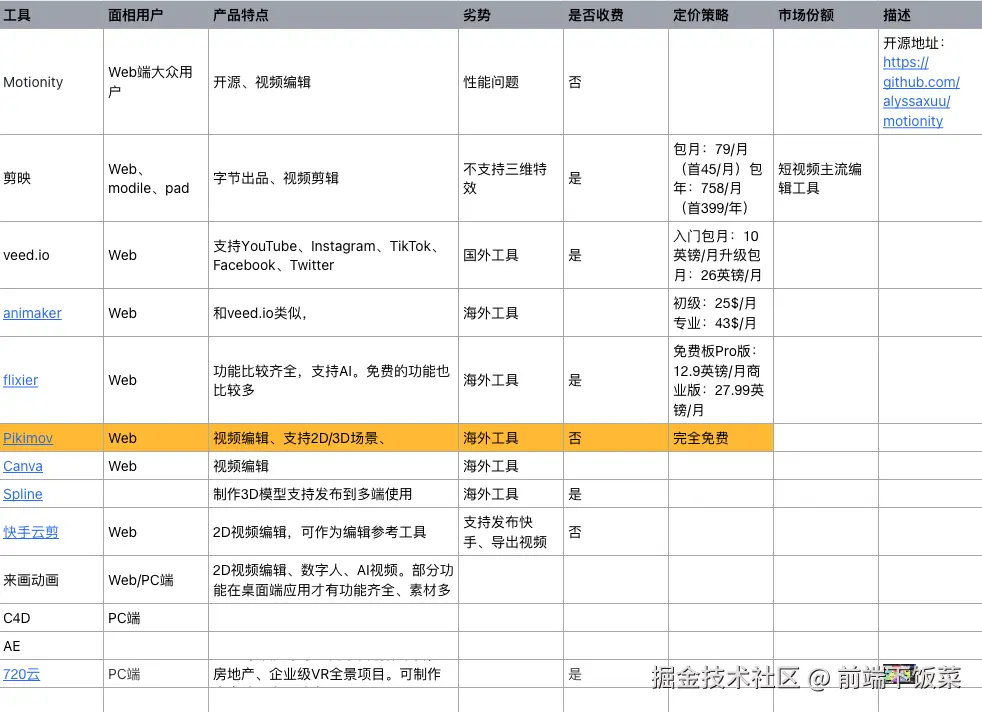Click the Web端大众用户 cell

pos(156,82)
